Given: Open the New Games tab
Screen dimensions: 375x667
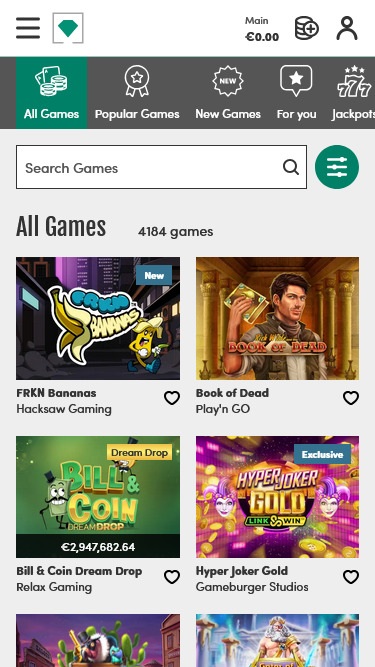Looking at the screenshot, I should (x=228, y=93).
